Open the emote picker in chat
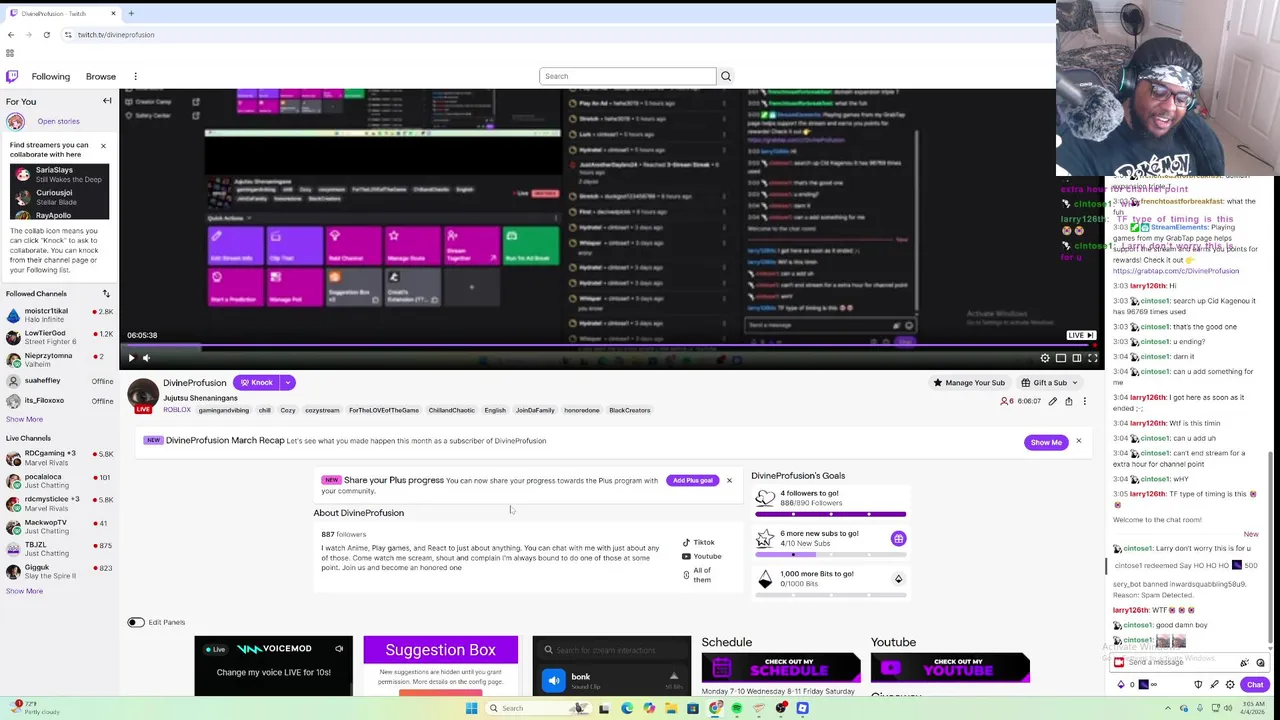 (x=1260, y=663)
